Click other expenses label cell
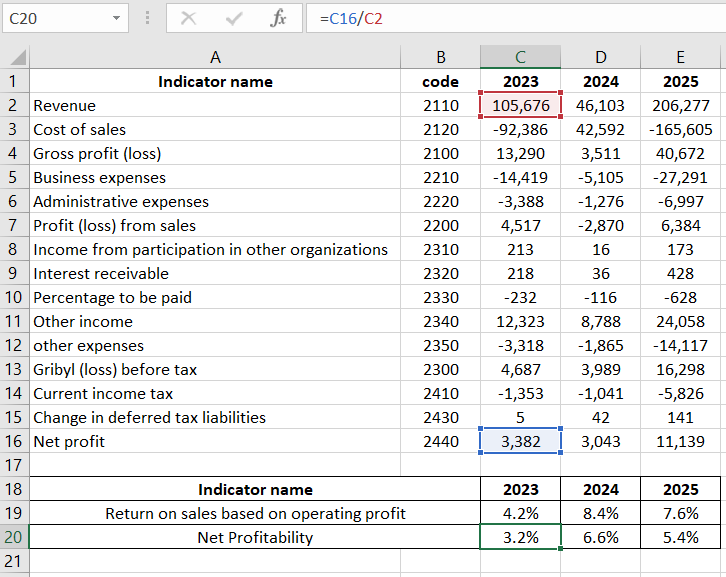726x577 pixels. (x=215, y=345)
